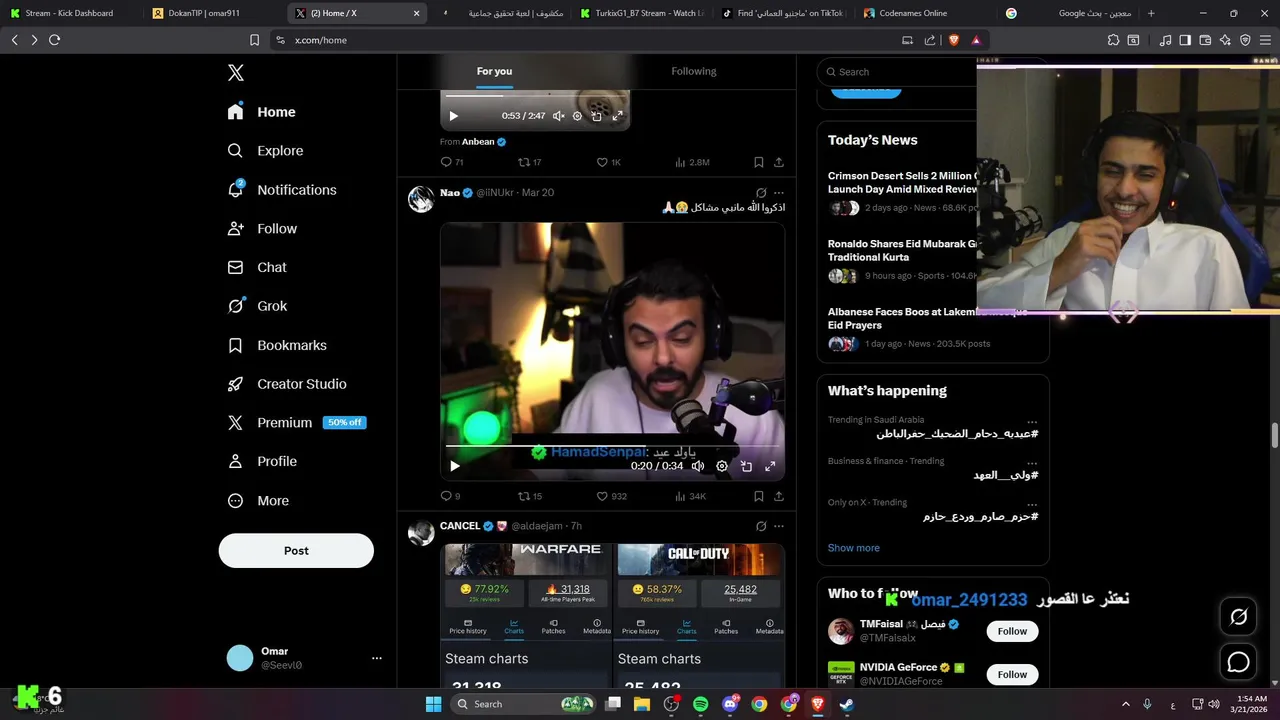
Task: Open Bookmarks in the sidebar
Action: 277,345
